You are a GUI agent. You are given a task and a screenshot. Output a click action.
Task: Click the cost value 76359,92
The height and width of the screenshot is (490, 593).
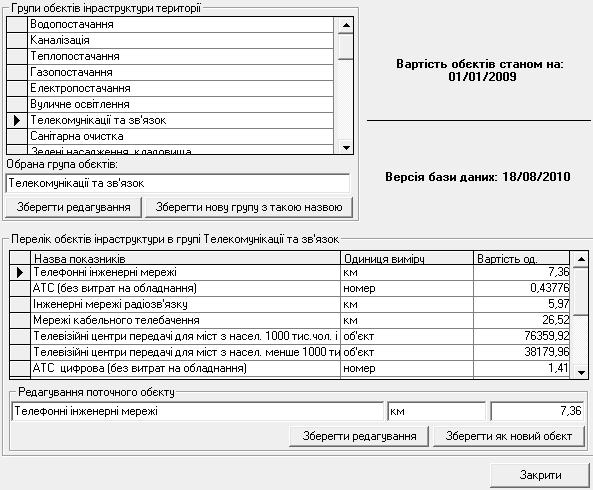(546, 336)
